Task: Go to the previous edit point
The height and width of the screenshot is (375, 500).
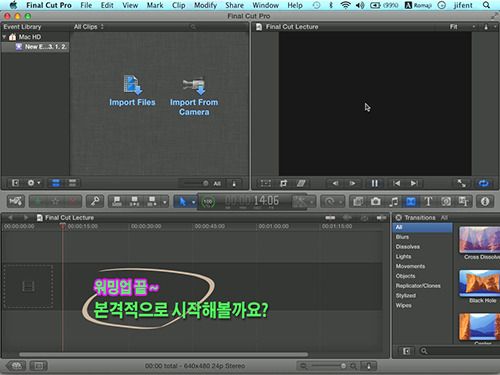Action: [x=396, y=183]
